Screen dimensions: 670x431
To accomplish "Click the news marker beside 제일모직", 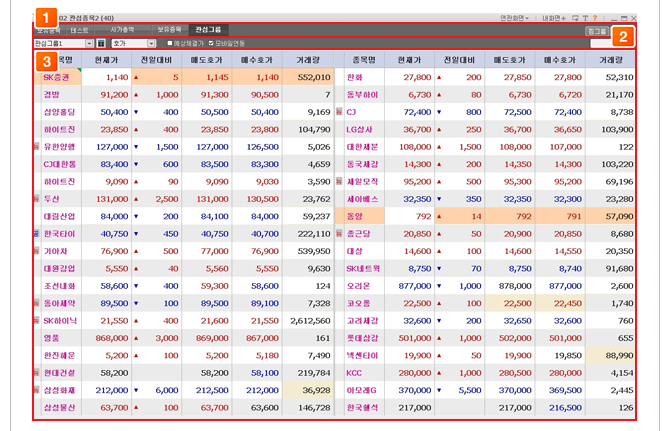I will (x=339, y=182).
